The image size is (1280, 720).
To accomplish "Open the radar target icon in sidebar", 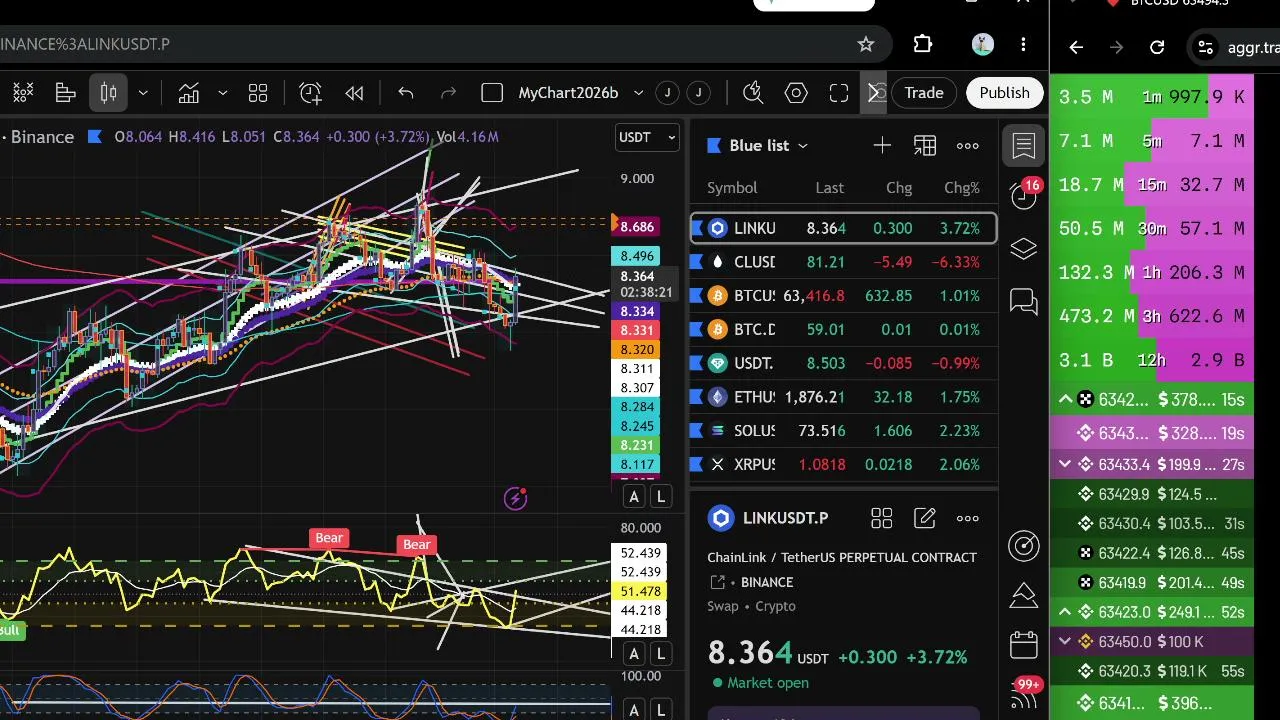I will click(1023, 546).
